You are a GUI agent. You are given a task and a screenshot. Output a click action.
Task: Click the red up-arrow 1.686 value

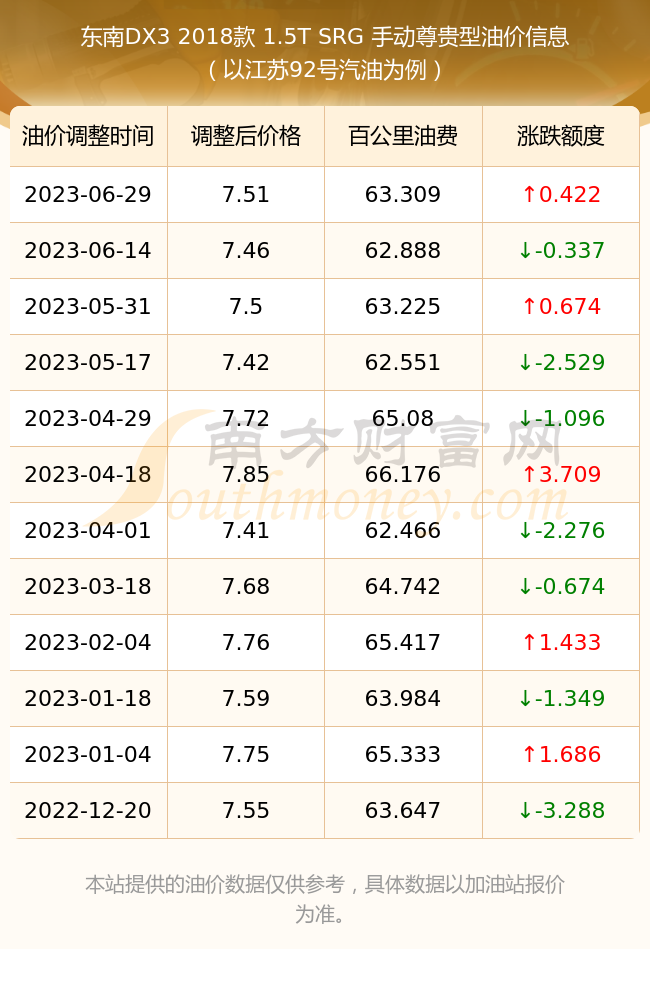[x=561, y=754]
